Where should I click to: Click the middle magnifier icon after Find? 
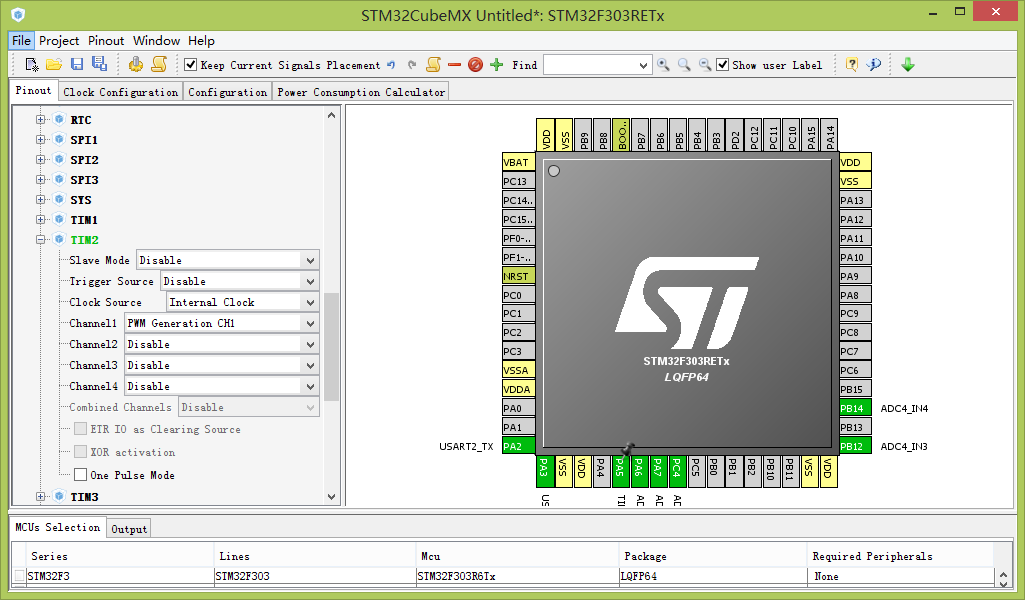684,65
